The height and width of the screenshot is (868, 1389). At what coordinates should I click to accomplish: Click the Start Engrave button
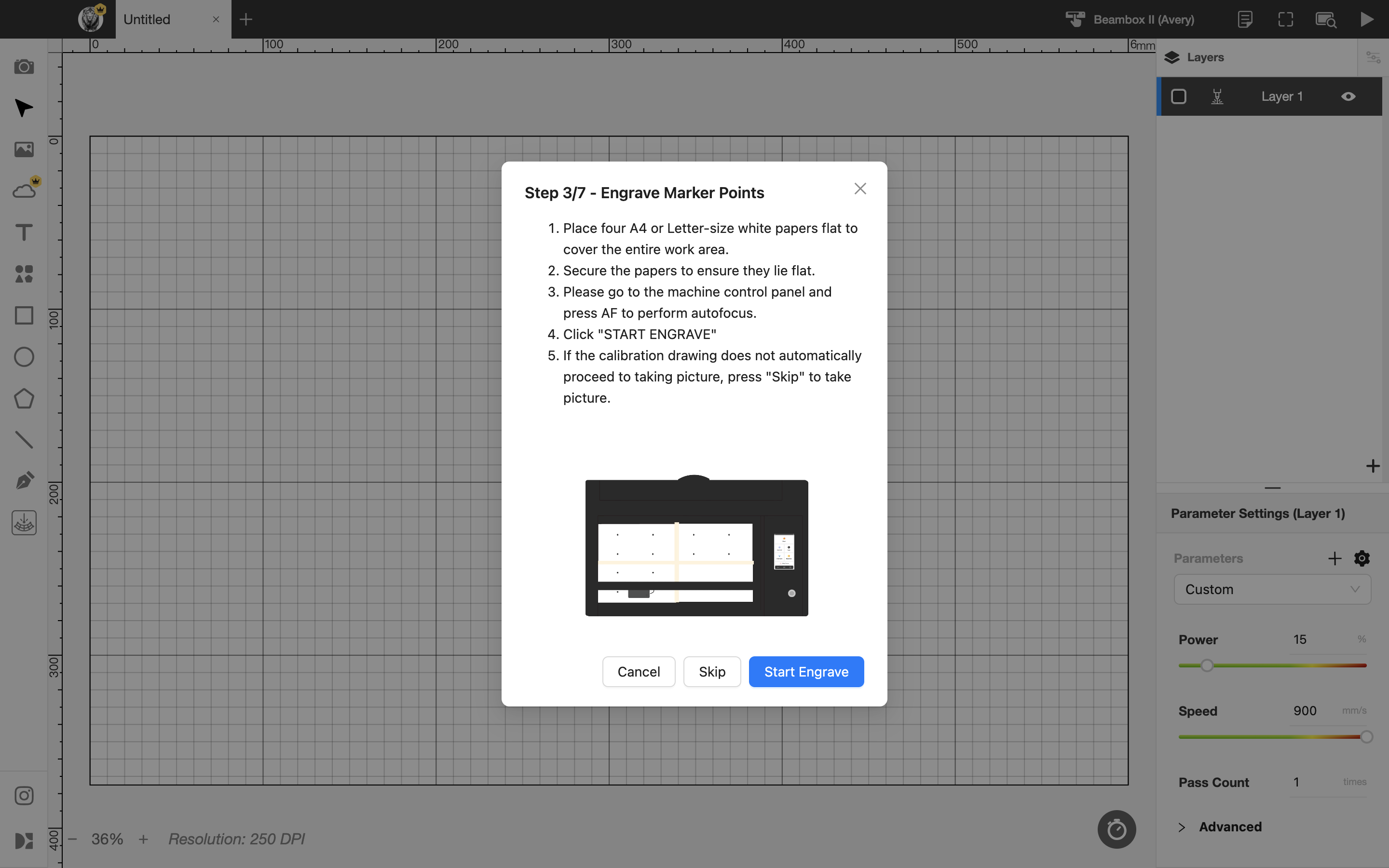pos(806,672)
